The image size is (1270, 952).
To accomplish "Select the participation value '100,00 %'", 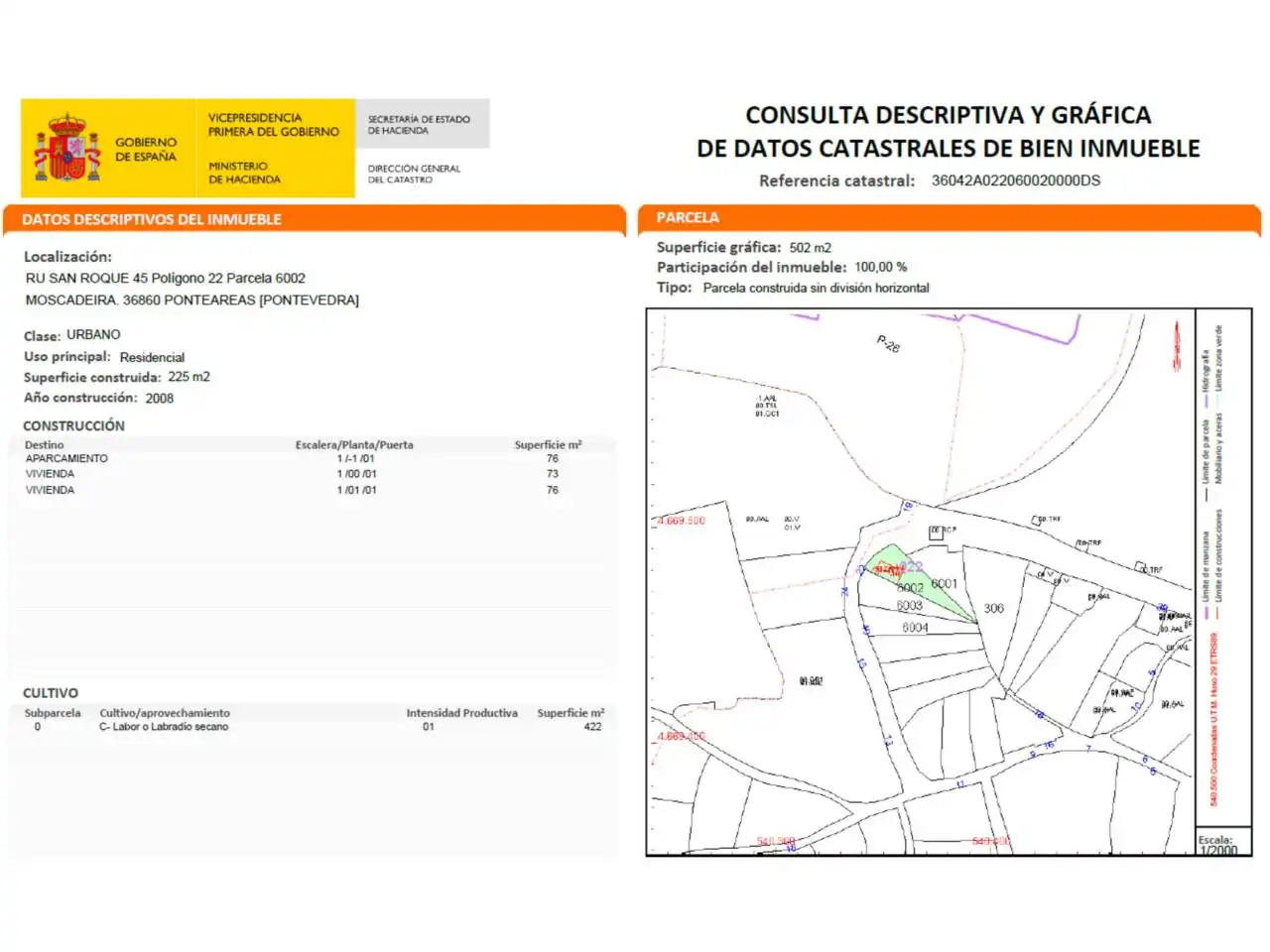I will tap(881, 267).
